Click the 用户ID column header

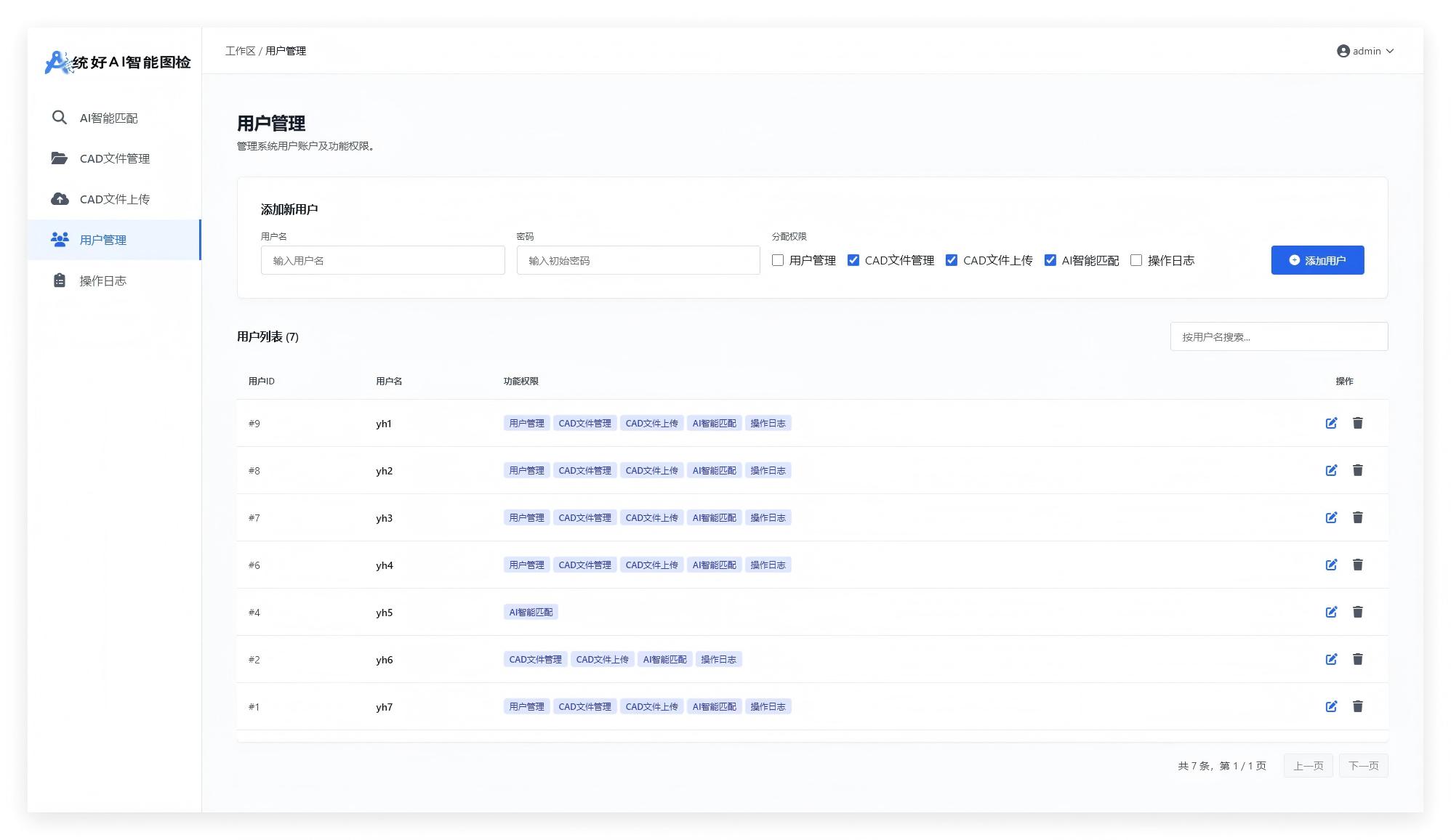click(262, 381)
